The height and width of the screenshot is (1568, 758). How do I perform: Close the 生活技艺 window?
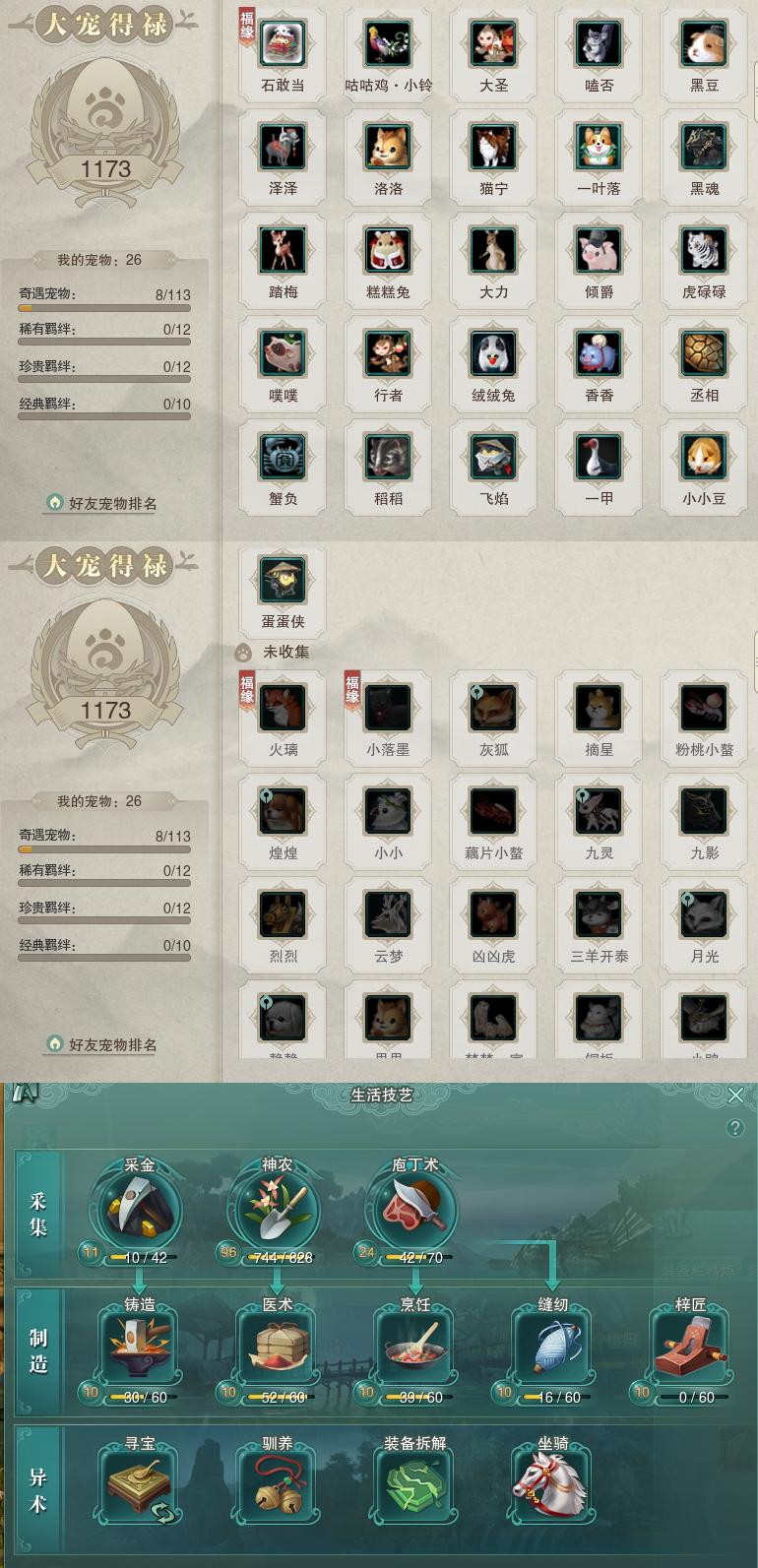(x=735, y=1096)
